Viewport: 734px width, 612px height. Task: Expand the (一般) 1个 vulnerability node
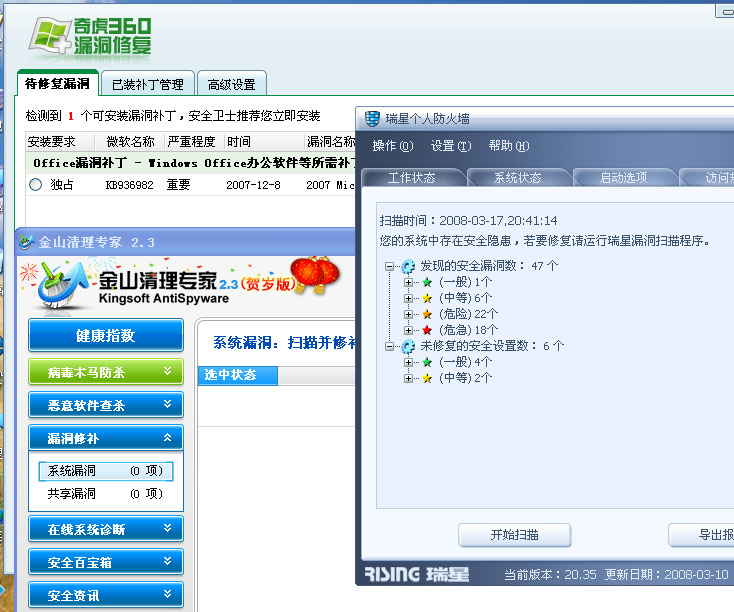click(x=408, y=282)
